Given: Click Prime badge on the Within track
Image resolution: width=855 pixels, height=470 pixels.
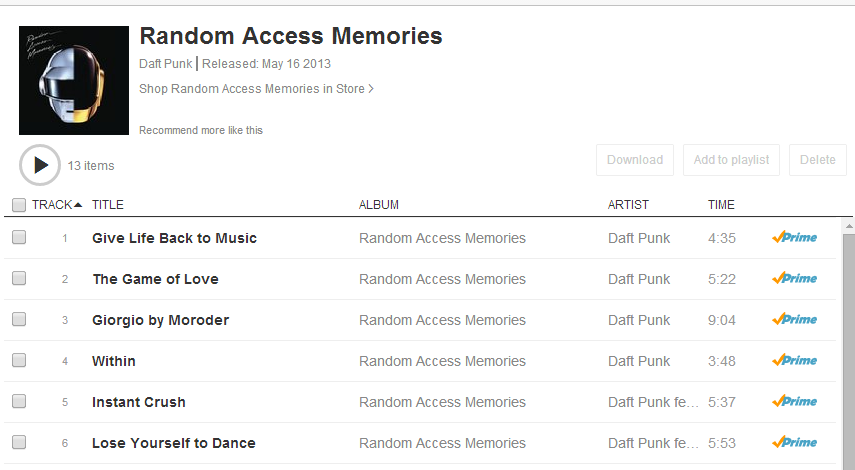Looking at the screenshot, I should point(794,361).
